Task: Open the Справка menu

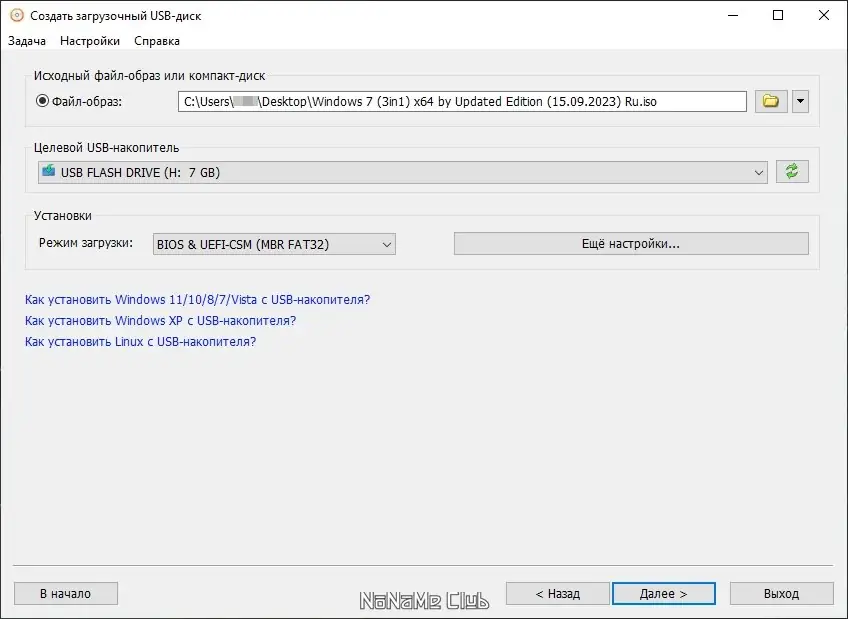Action: point(157,41)
